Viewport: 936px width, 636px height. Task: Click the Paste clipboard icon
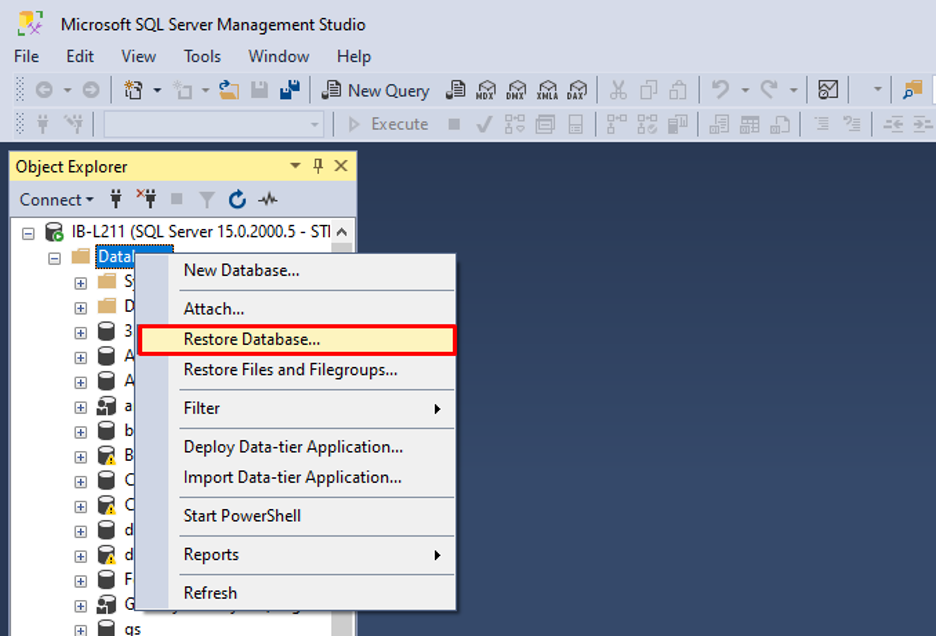coord(678,90)
